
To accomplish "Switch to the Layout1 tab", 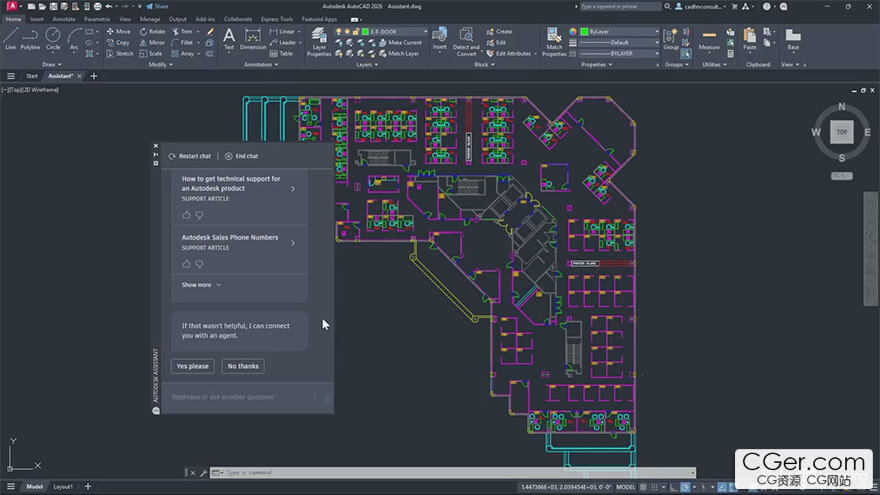I will click(x=63, y=487).
